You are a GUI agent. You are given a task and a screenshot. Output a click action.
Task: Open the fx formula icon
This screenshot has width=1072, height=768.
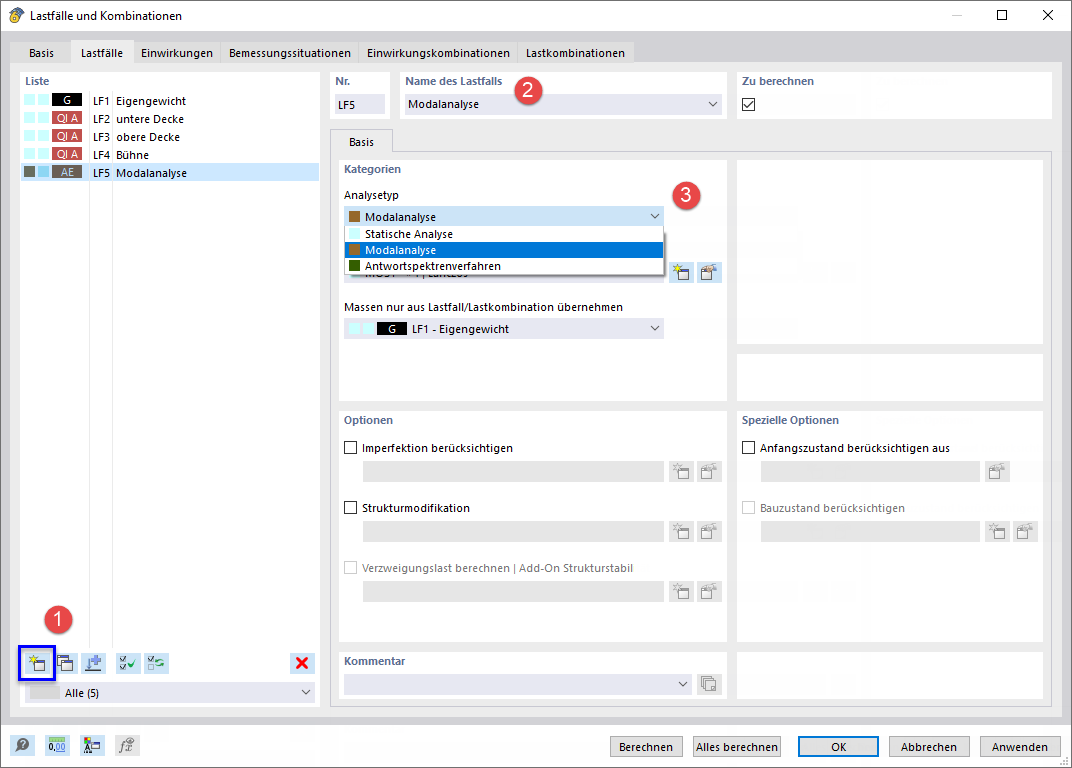click(x=127, y=745)
